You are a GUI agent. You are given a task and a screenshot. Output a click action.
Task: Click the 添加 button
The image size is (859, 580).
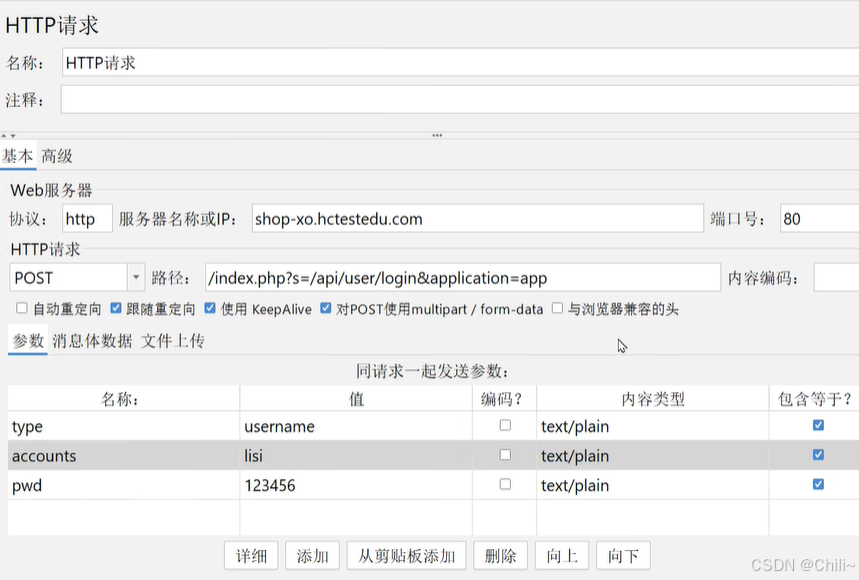coord(312,556)
